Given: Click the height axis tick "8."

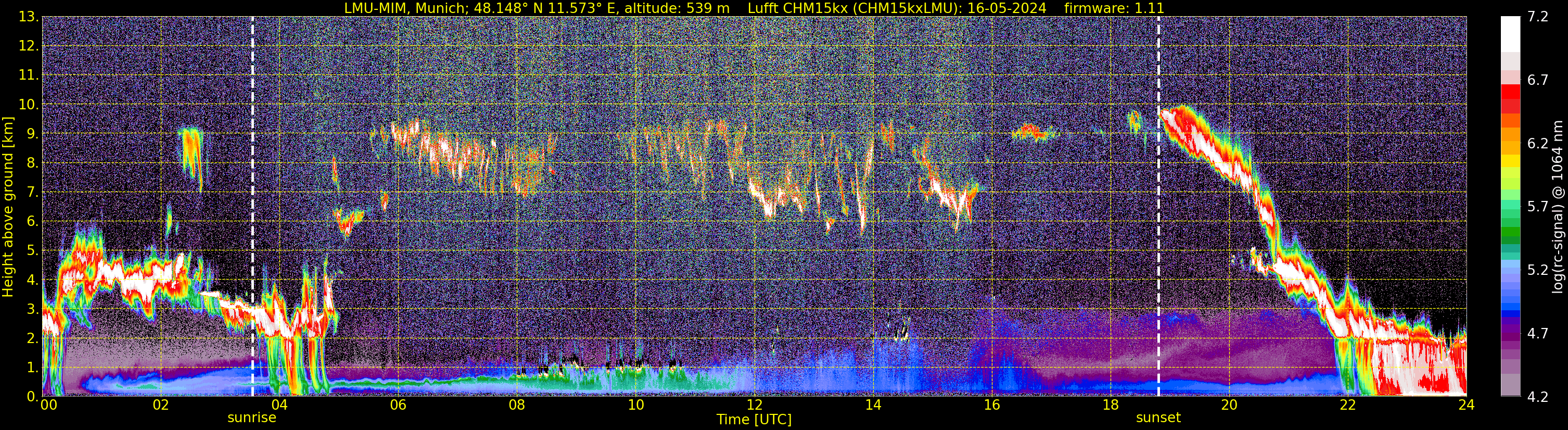Looking at the screenshot, I should [32, 163].
